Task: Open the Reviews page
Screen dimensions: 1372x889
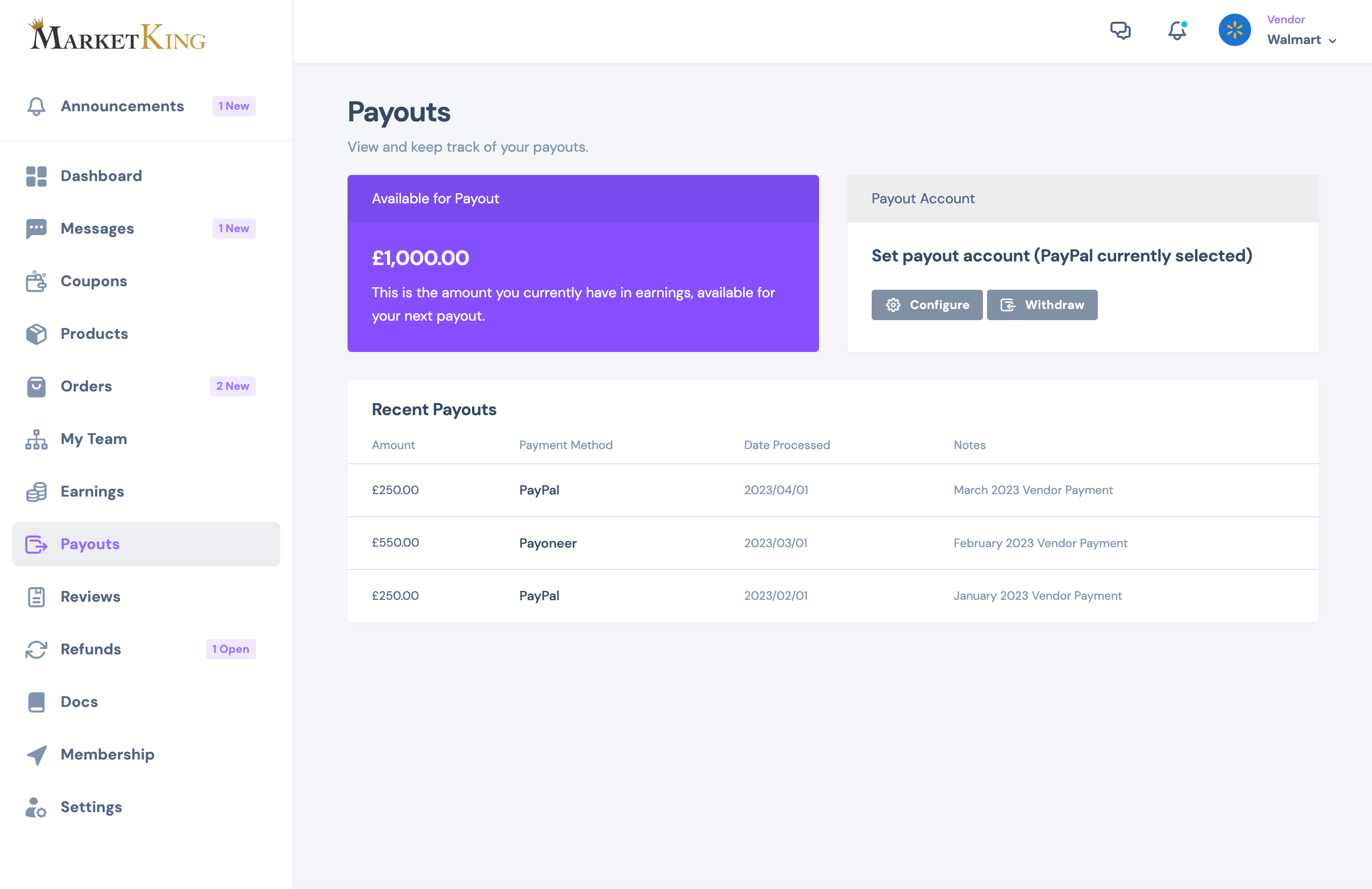Action: 91,596
